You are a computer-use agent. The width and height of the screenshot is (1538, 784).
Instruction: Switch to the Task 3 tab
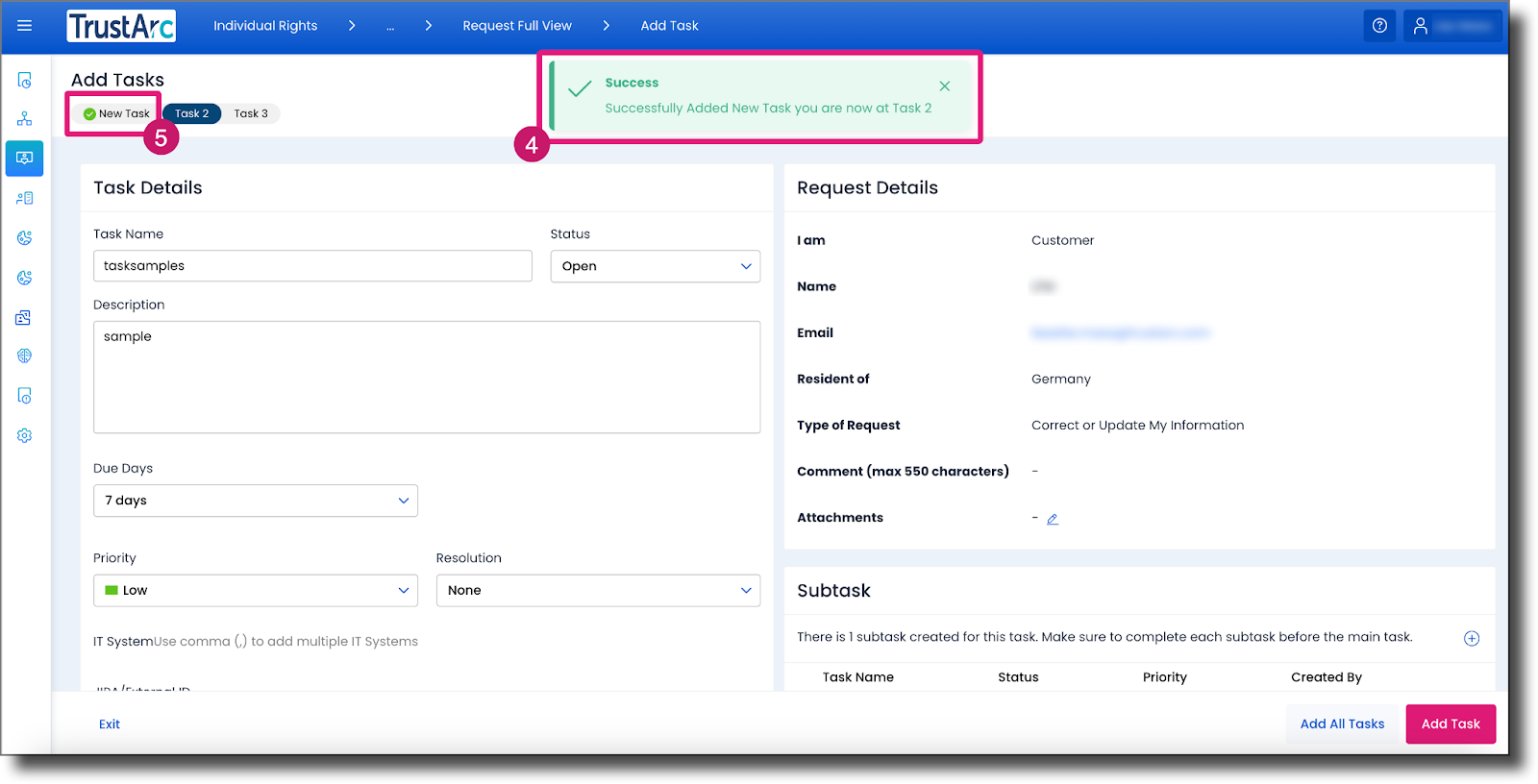tap(251, 113)
